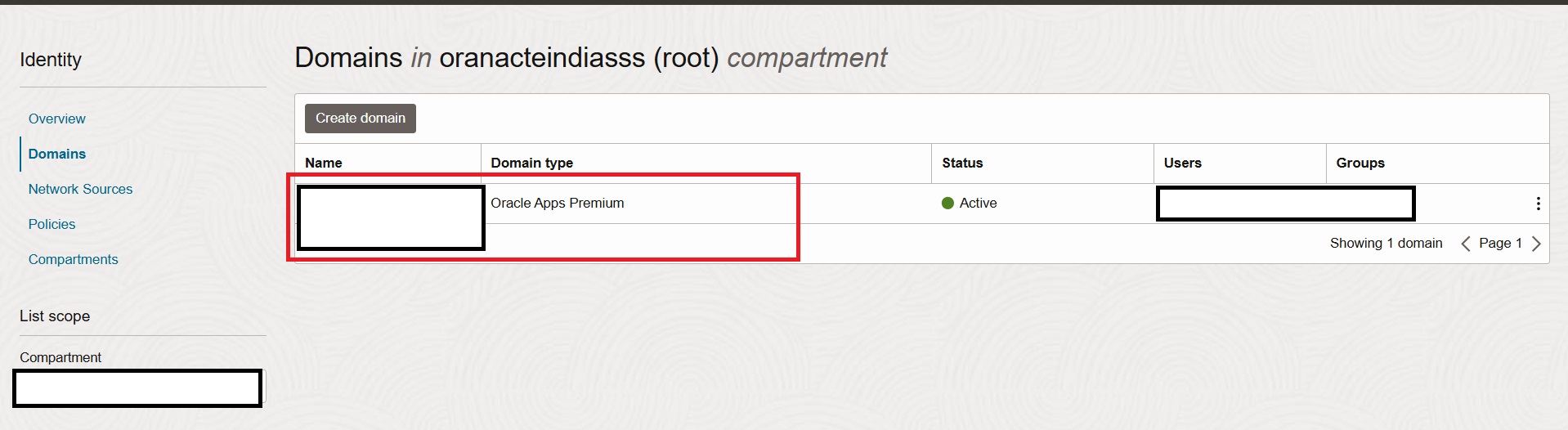Go to the previous page with the left chevron

tap(1466, 244)
